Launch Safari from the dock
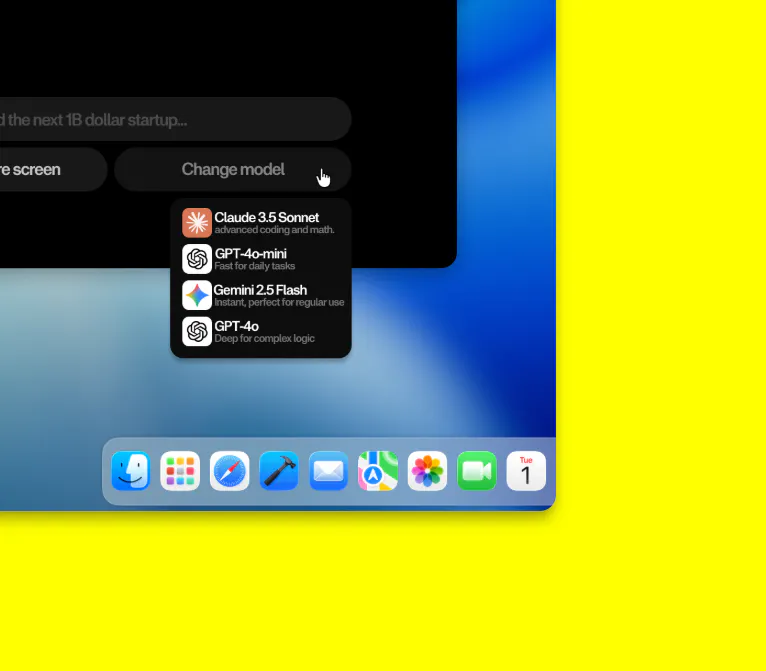 click(230, 471)
